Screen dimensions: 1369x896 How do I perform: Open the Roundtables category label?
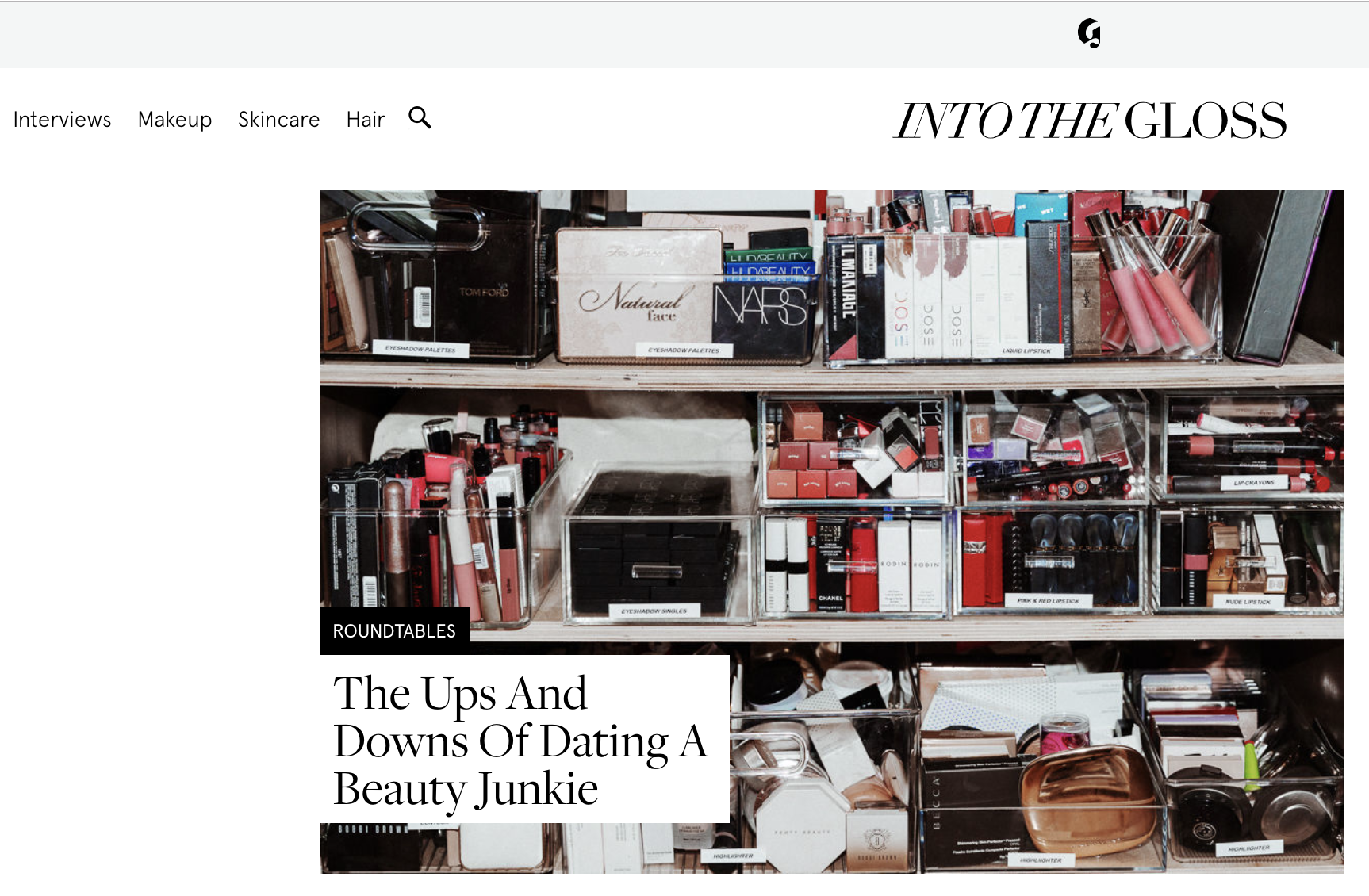click(x=394, y=631)
